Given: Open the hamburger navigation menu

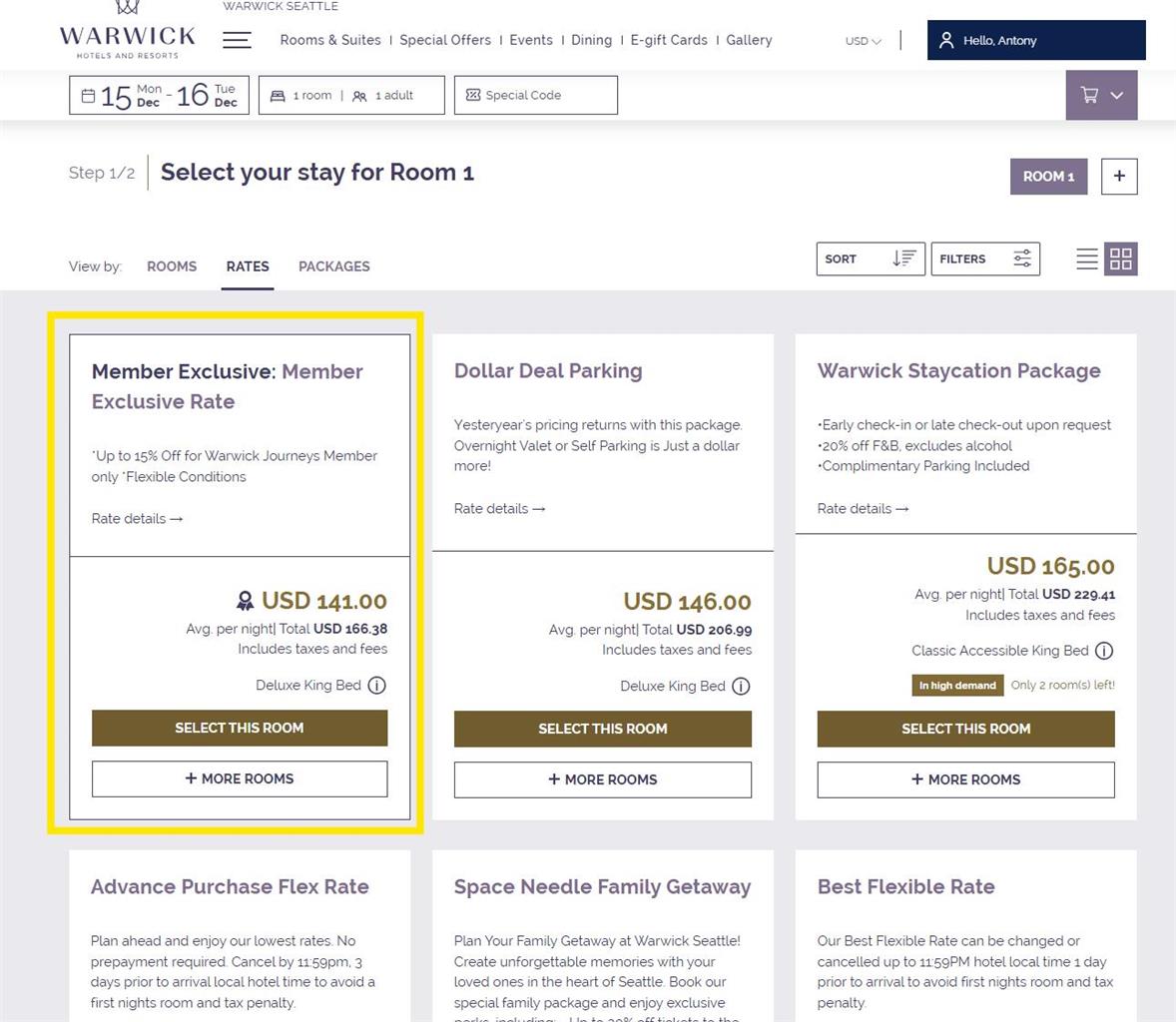Looking at the screenshot, I should (x=237, y=40).
